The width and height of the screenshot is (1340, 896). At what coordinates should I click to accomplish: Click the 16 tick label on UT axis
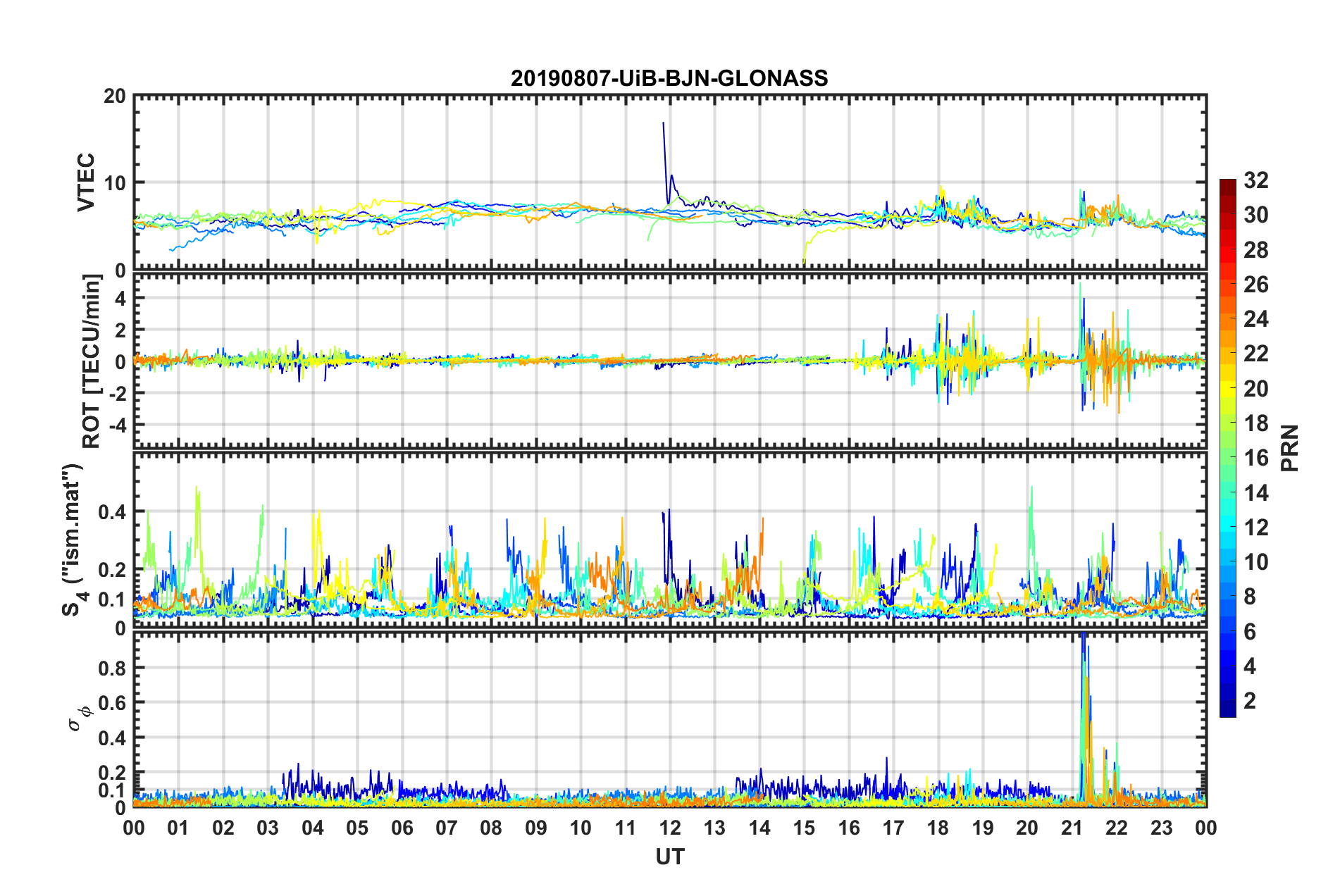(x=849, y=828)
